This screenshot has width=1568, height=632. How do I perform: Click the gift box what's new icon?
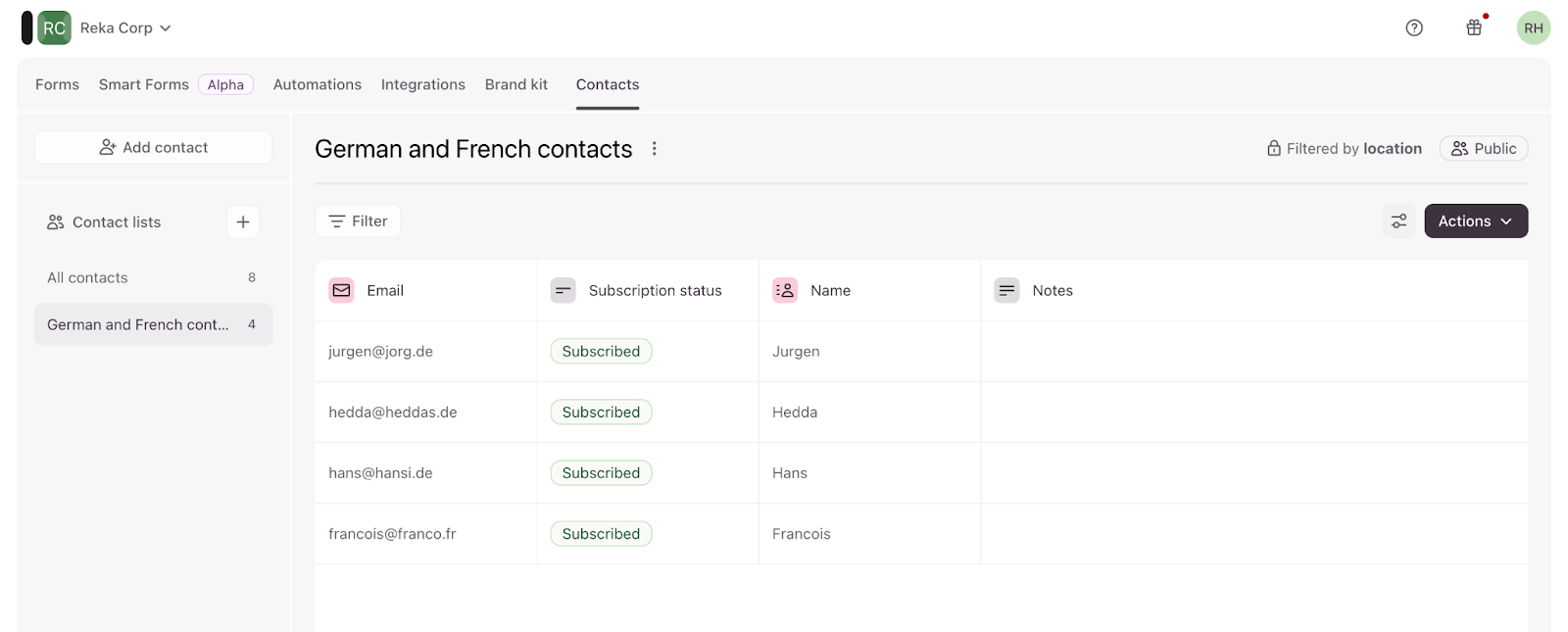1474,27
